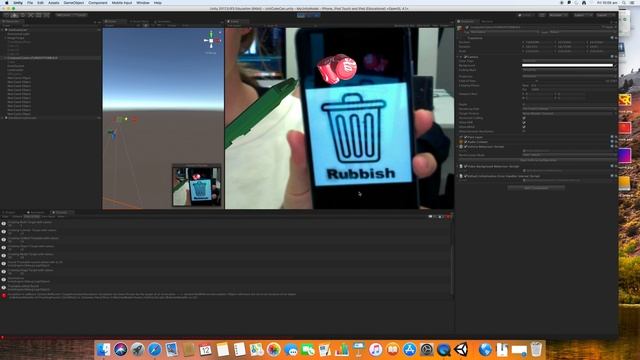Toggle the Flare Layer component checkbox
Image resolution: width=640 pixels, height=360 pixels.
[x=465, y=137]
